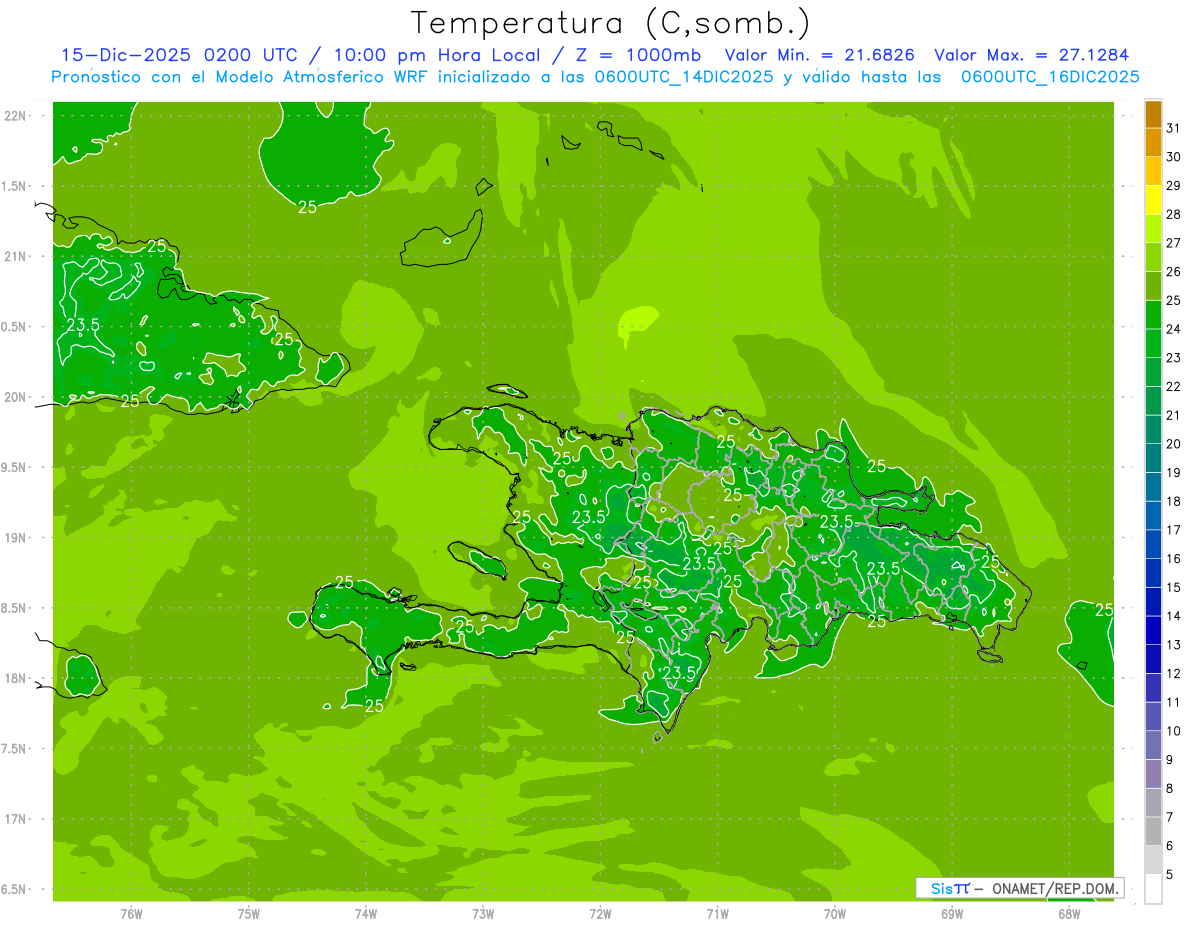Click the "74W" longitude axis label
The image size is (1200, 927).
point(366,913)
